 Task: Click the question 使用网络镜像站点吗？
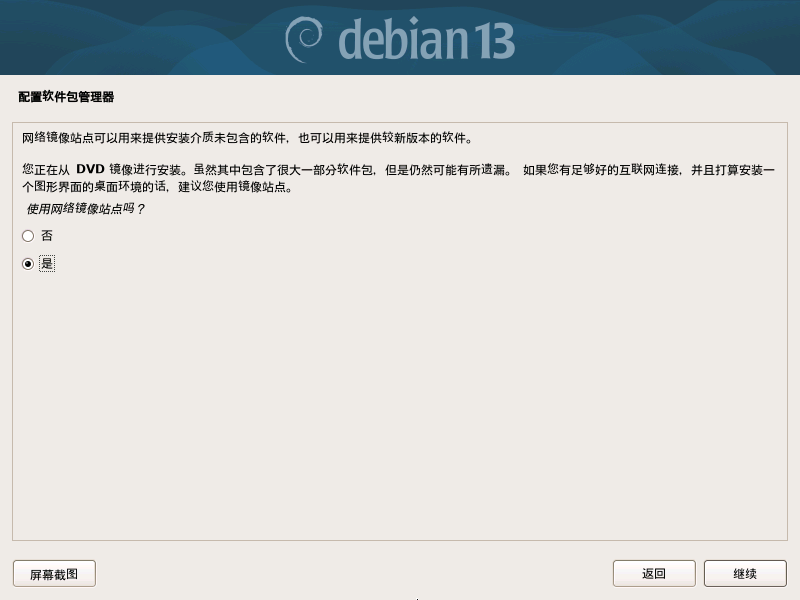coord(86,209)
